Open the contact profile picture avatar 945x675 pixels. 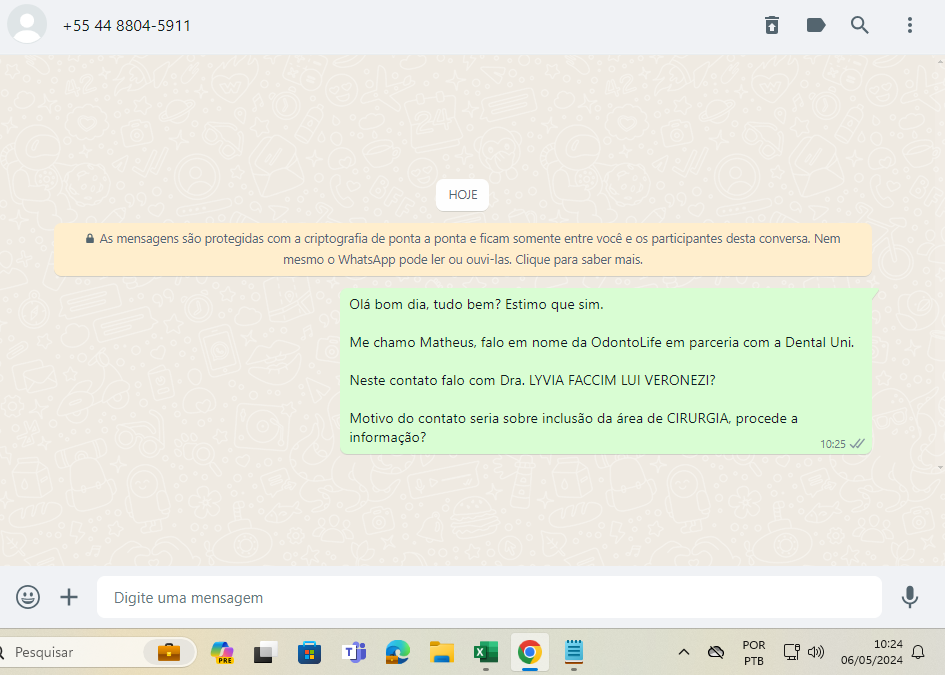click(27, 24)
